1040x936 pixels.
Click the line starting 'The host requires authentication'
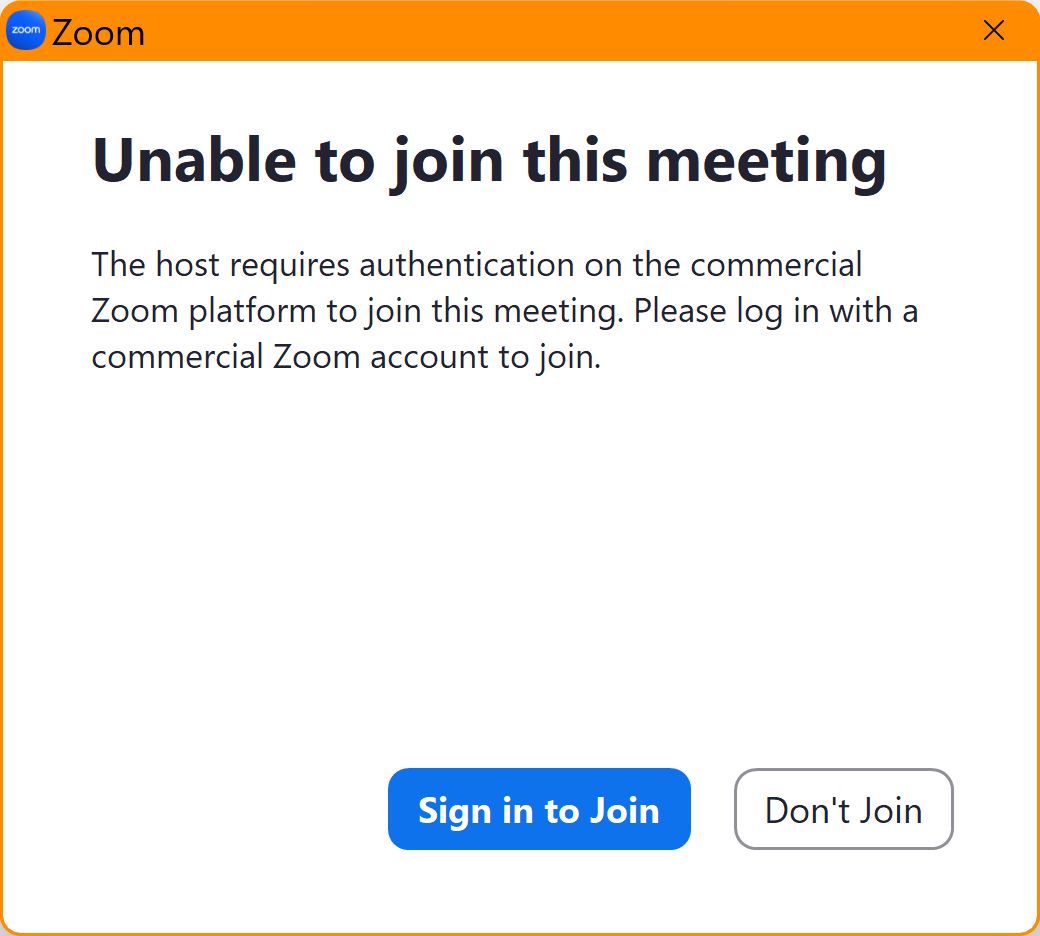(476, 265)
